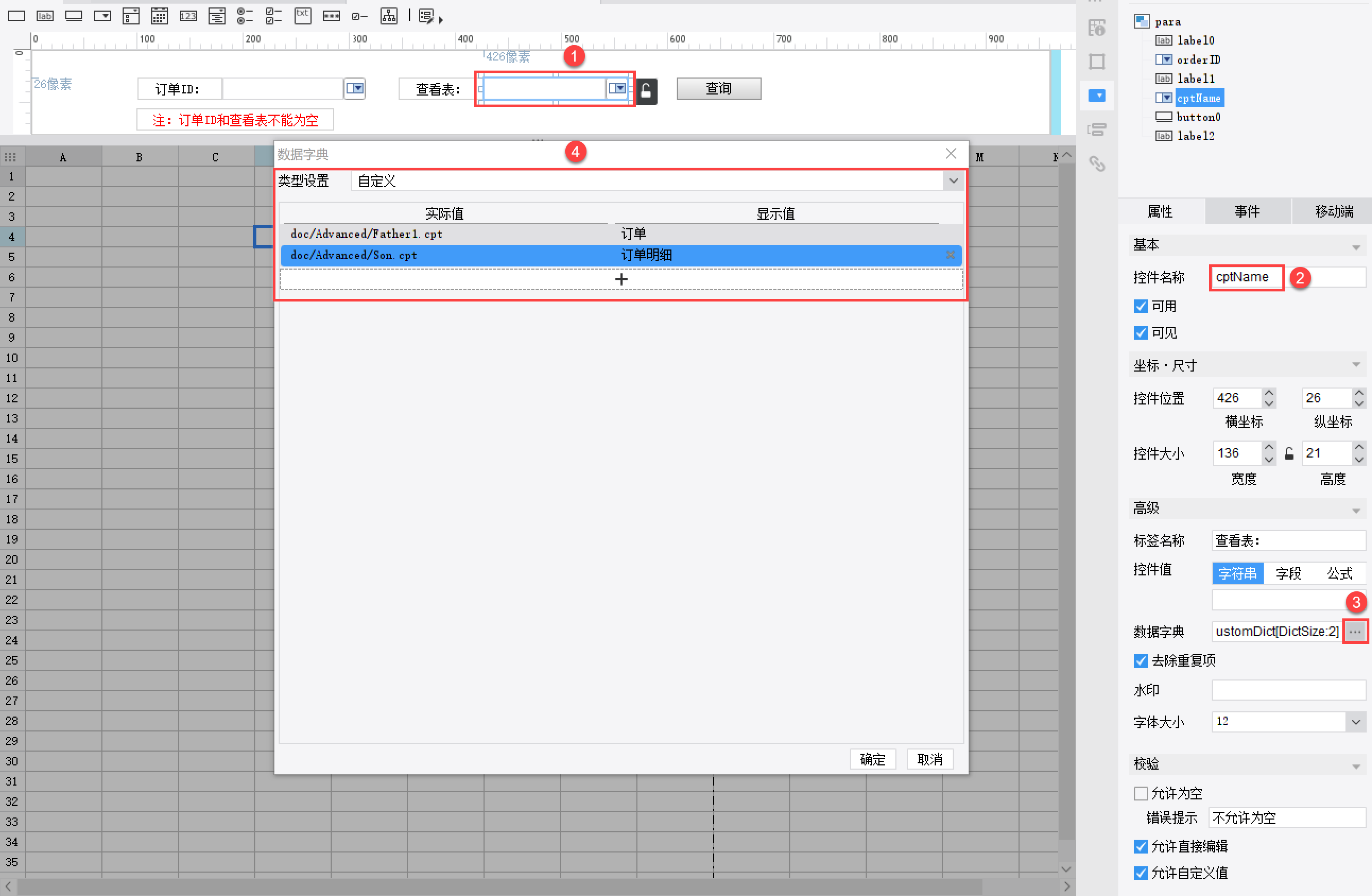Click the lock icon beside combo widget
Viewport: 1372px width, 896px height.
pyautogui.click(x=646, y=91)
